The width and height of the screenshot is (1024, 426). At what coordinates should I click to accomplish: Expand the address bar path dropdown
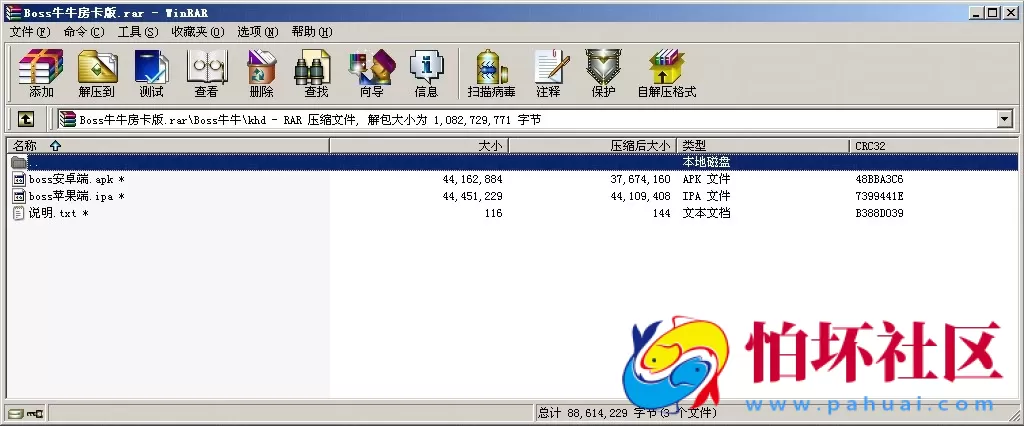(x=1004, y=119)
